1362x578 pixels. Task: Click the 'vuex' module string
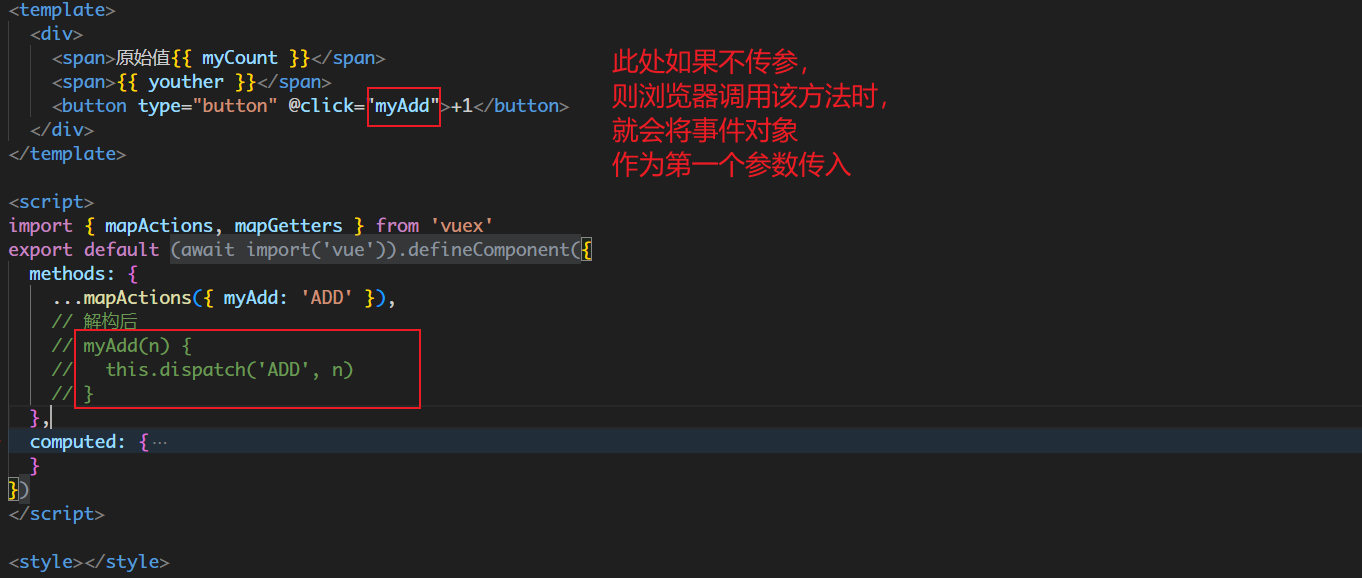pos(463,226)
